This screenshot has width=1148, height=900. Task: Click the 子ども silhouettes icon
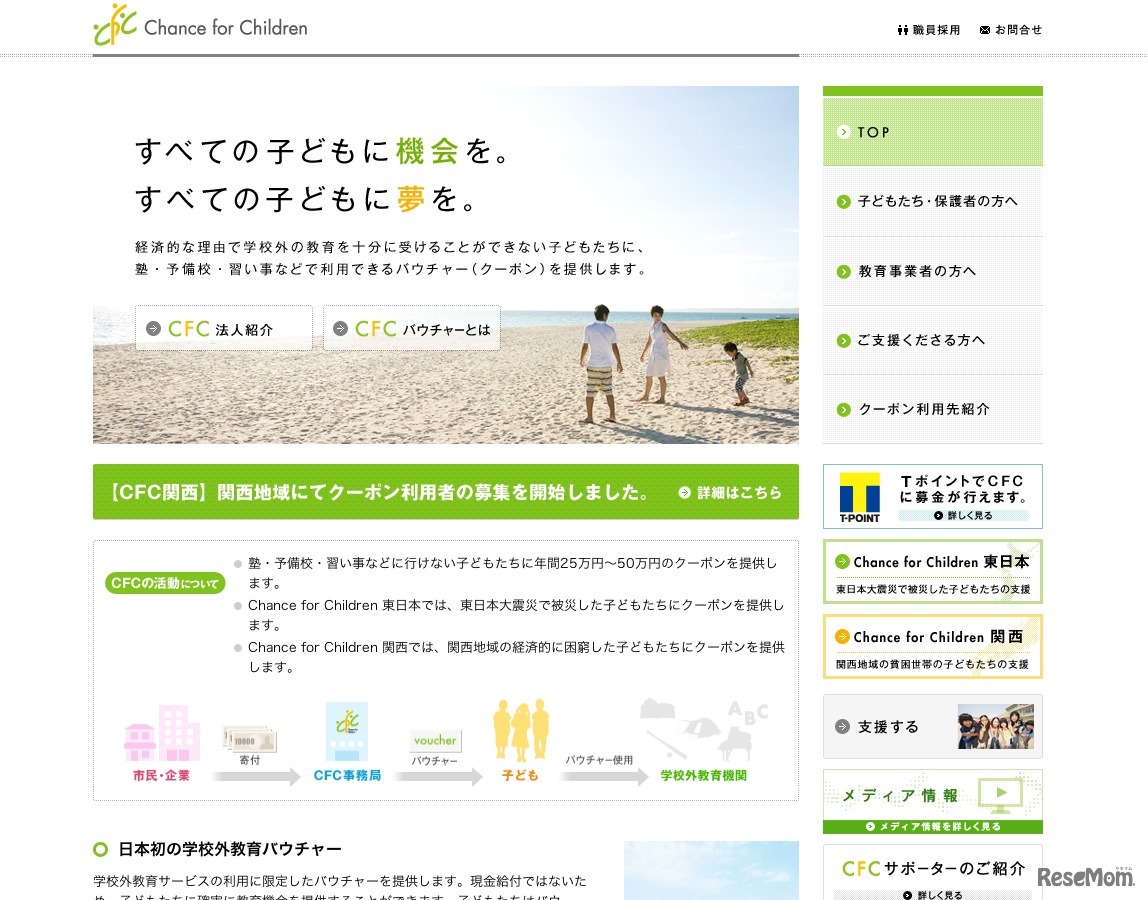coord(521,730)
